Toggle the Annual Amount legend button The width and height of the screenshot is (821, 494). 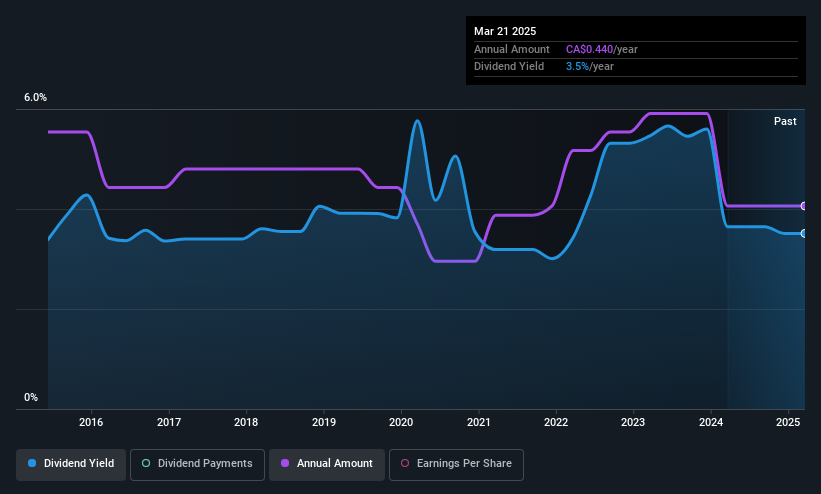[x=327, y=464]
